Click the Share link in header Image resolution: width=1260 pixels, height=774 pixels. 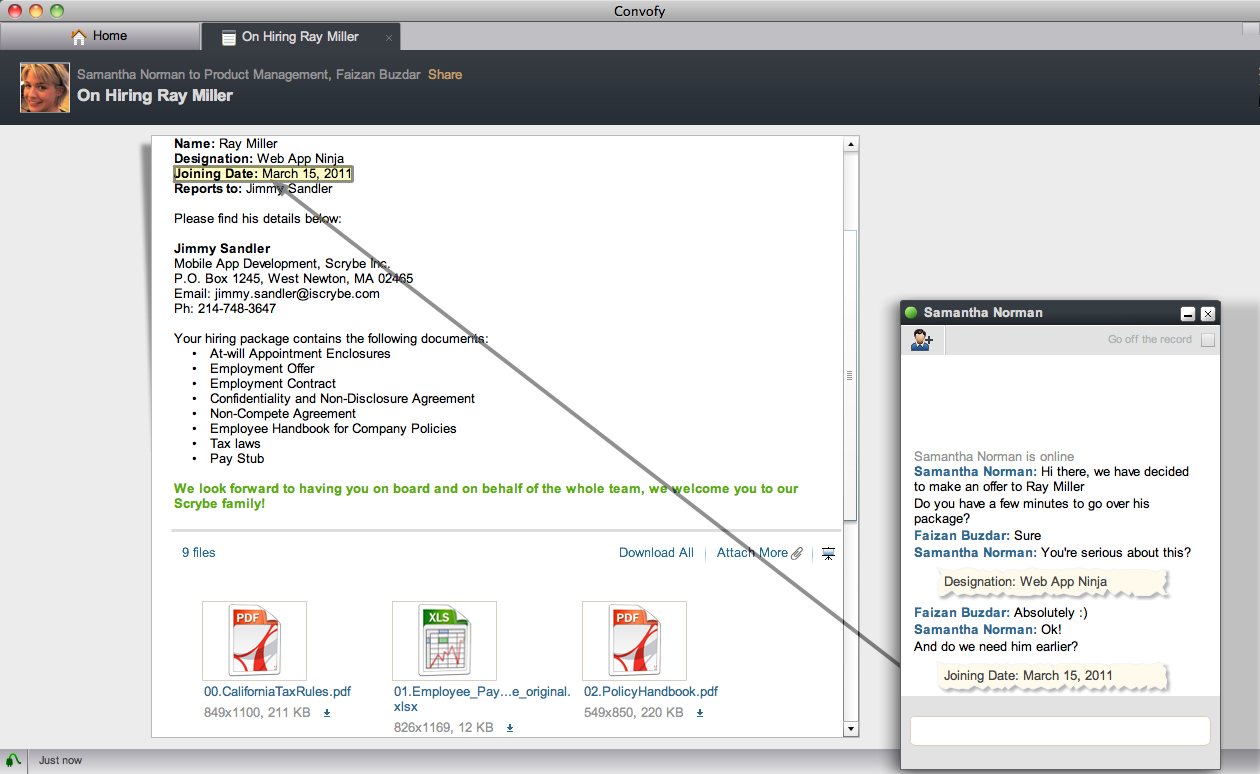(445, 75)
